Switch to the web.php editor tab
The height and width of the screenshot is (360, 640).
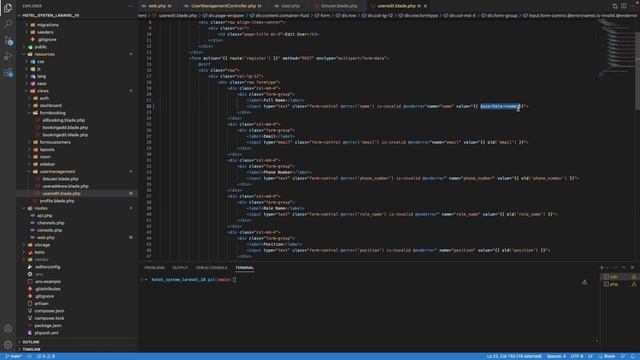(157, 6)
